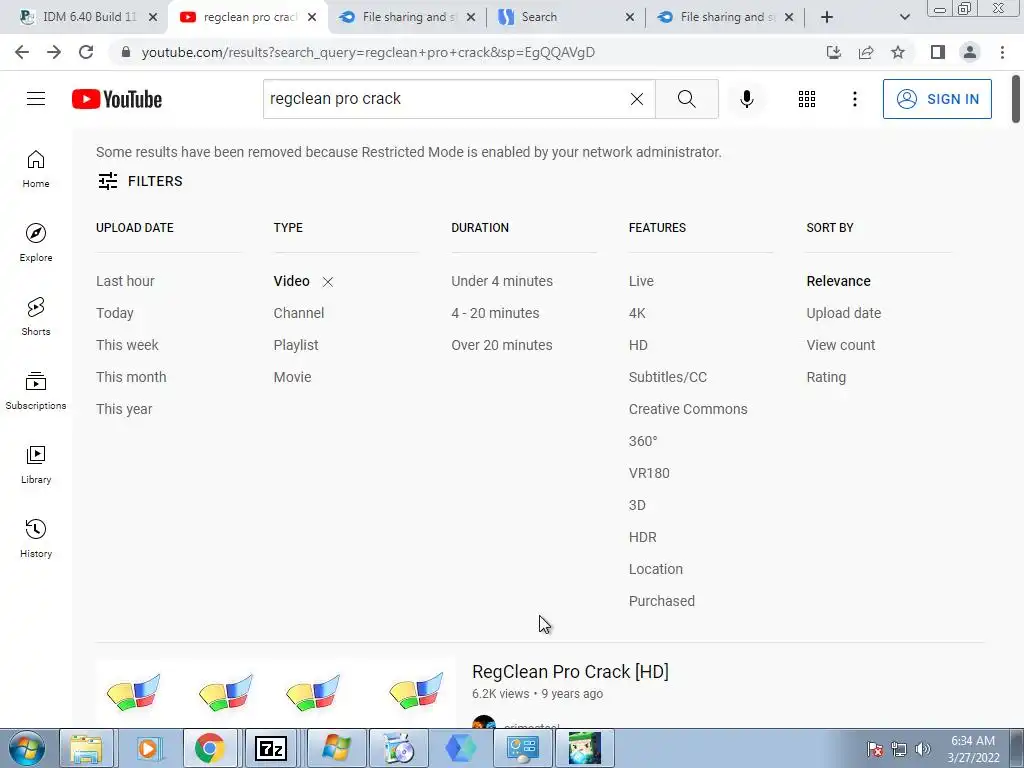Filter duration Over 20 minutes
The height and width of the screenshot is (768, 1024).
(x=502, y=345)
